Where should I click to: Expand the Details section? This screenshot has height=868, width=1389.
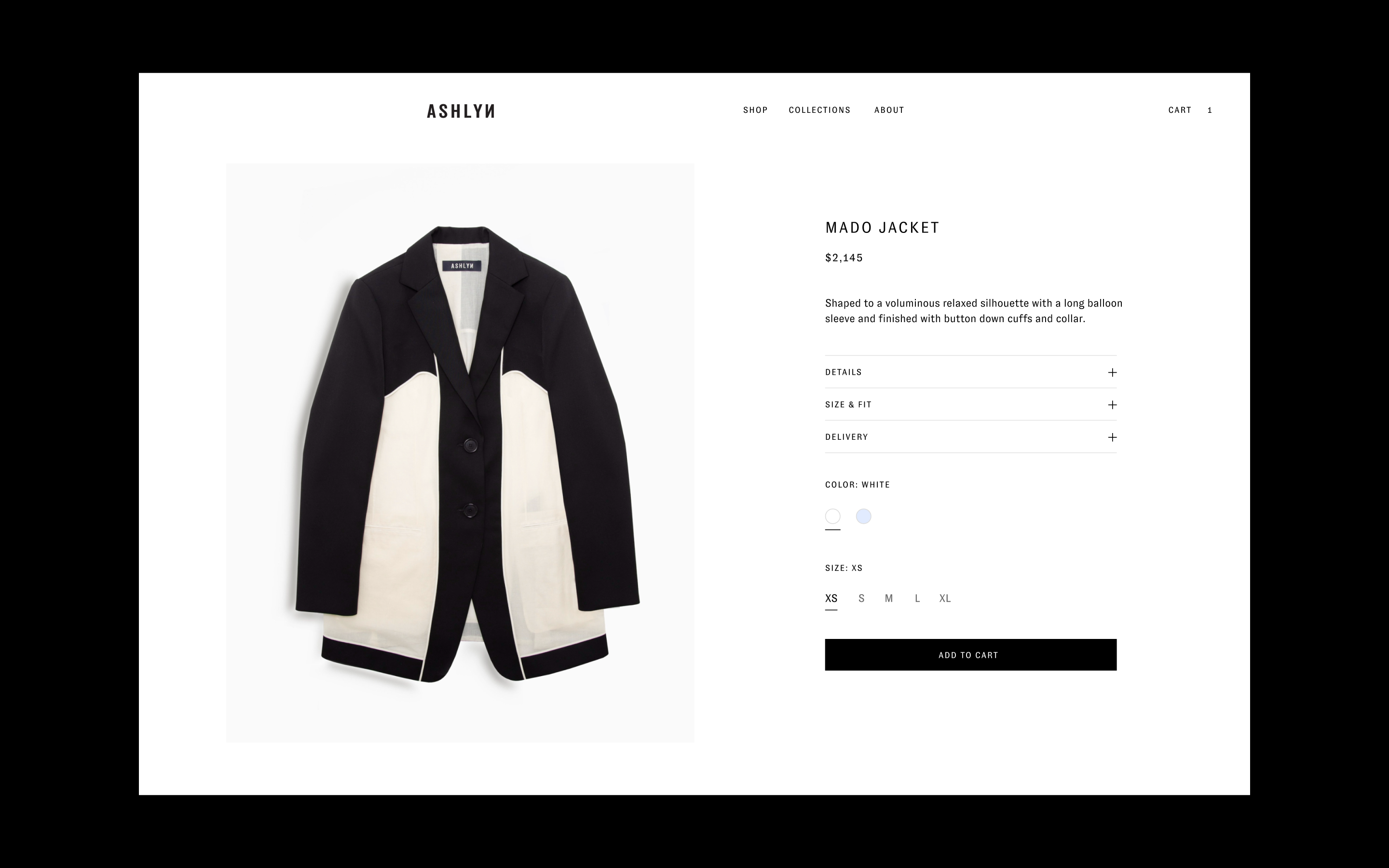(x=970, y=372)
